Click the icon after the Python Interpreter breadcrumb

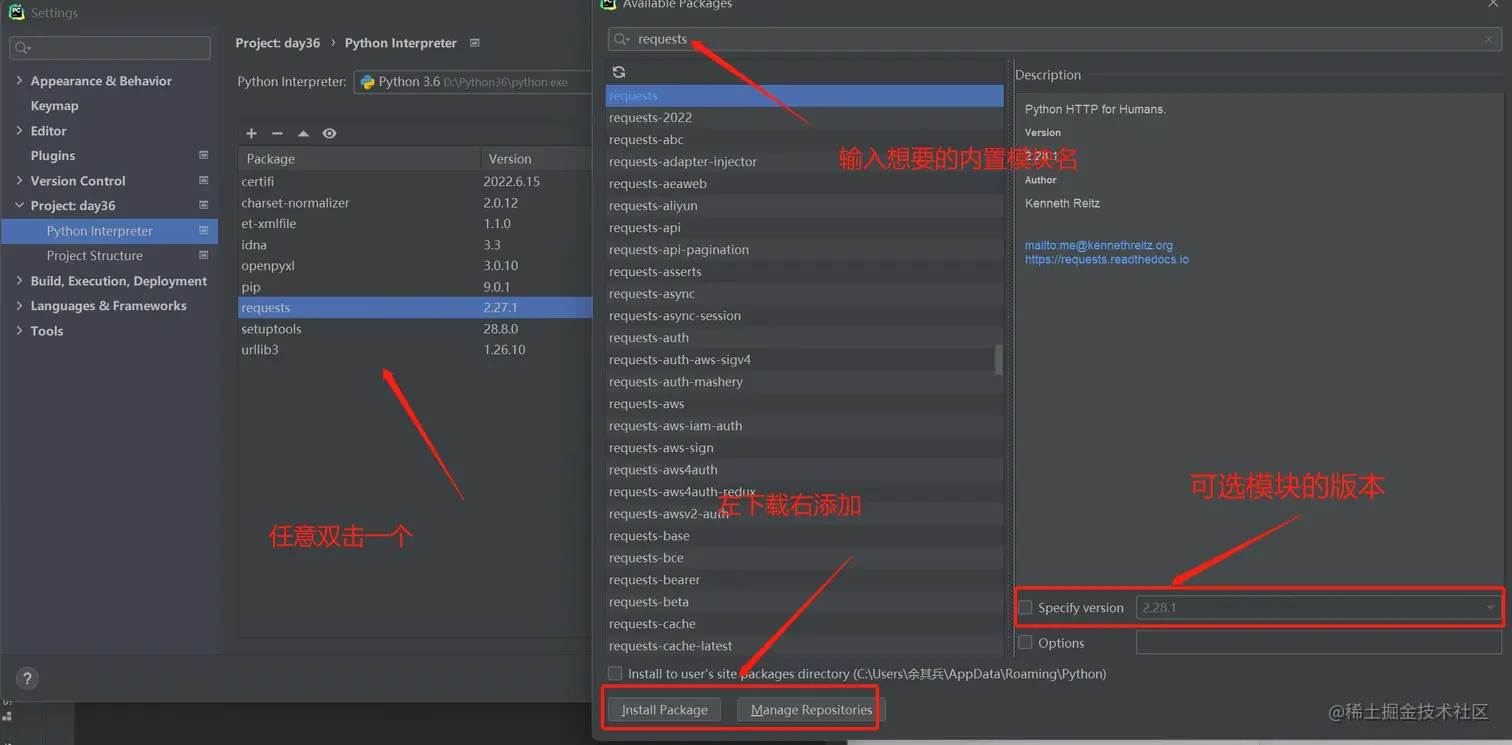click(475, 43)
